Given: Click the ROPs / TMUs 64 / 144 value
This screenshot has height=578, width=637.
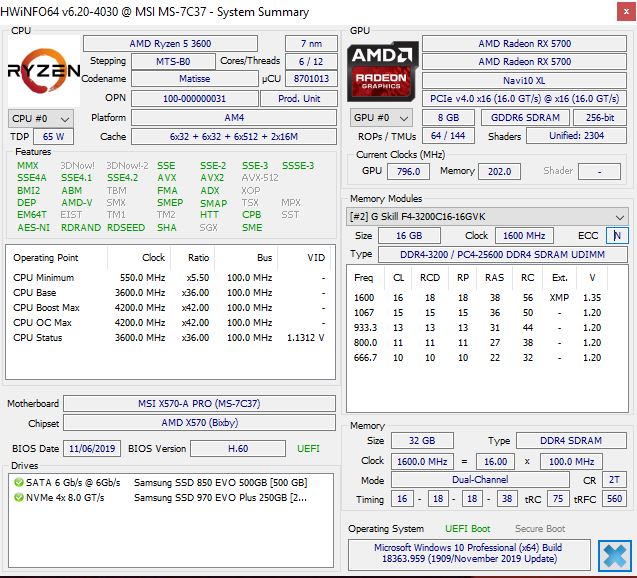Looking at the screenshot, I should click(x=448, y=136).
